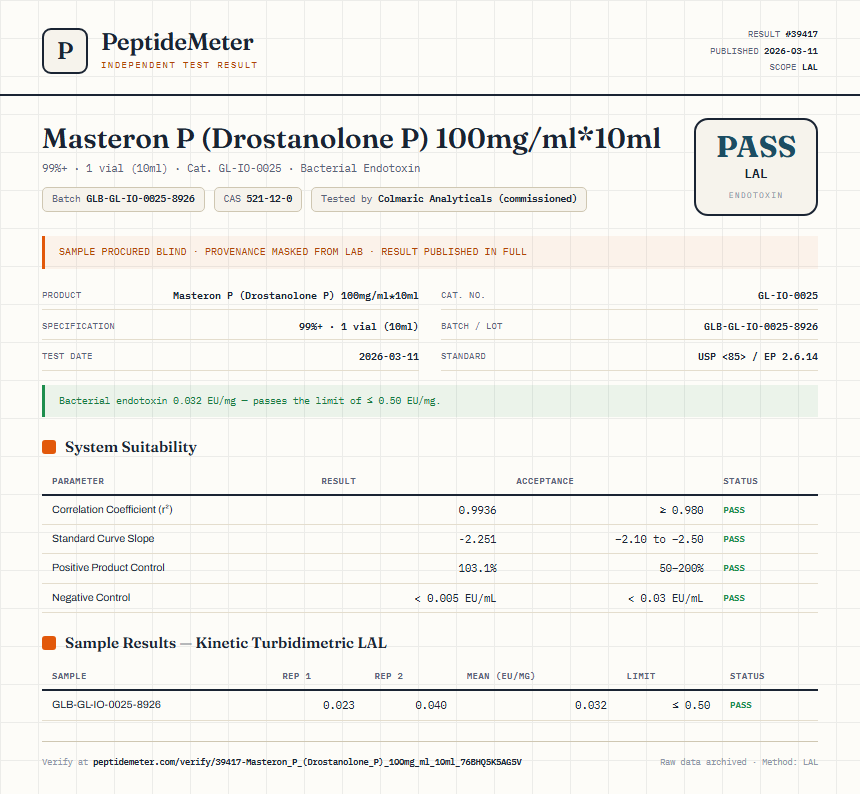Click the mean value 0.032 in sample row

click(x=591, y=705)
